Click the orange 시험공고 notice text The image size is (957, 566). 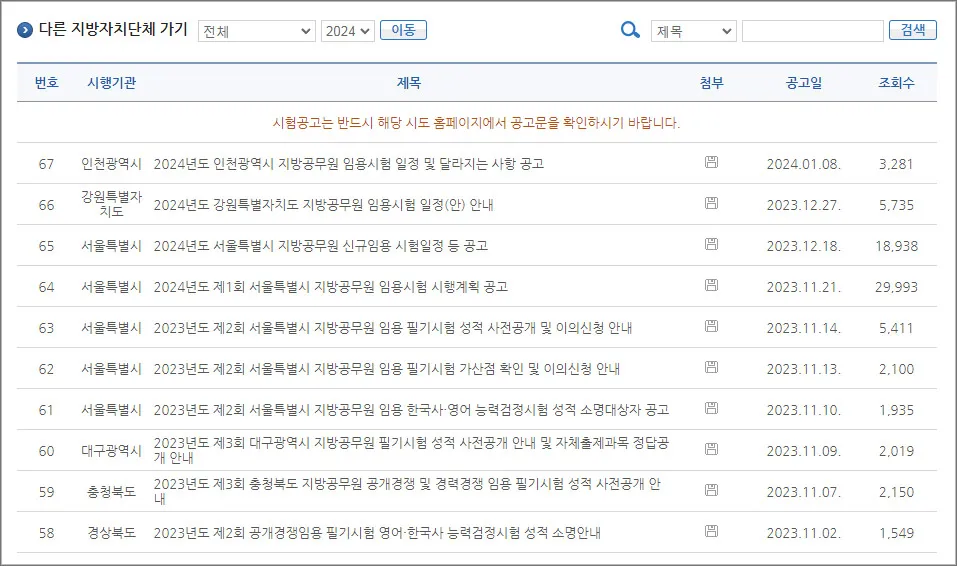[x=476, y=123]
